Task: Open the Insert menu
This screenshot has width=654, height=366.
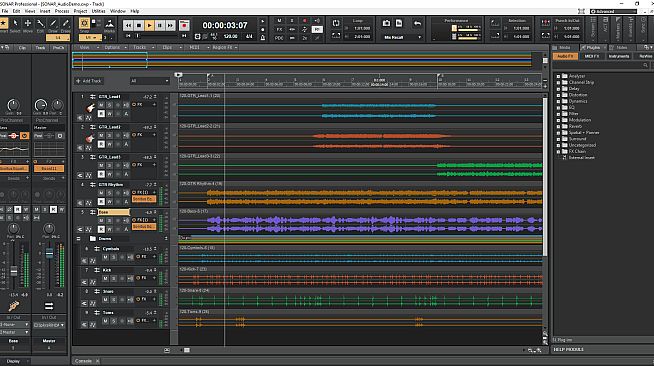Action: click(45, 11)
